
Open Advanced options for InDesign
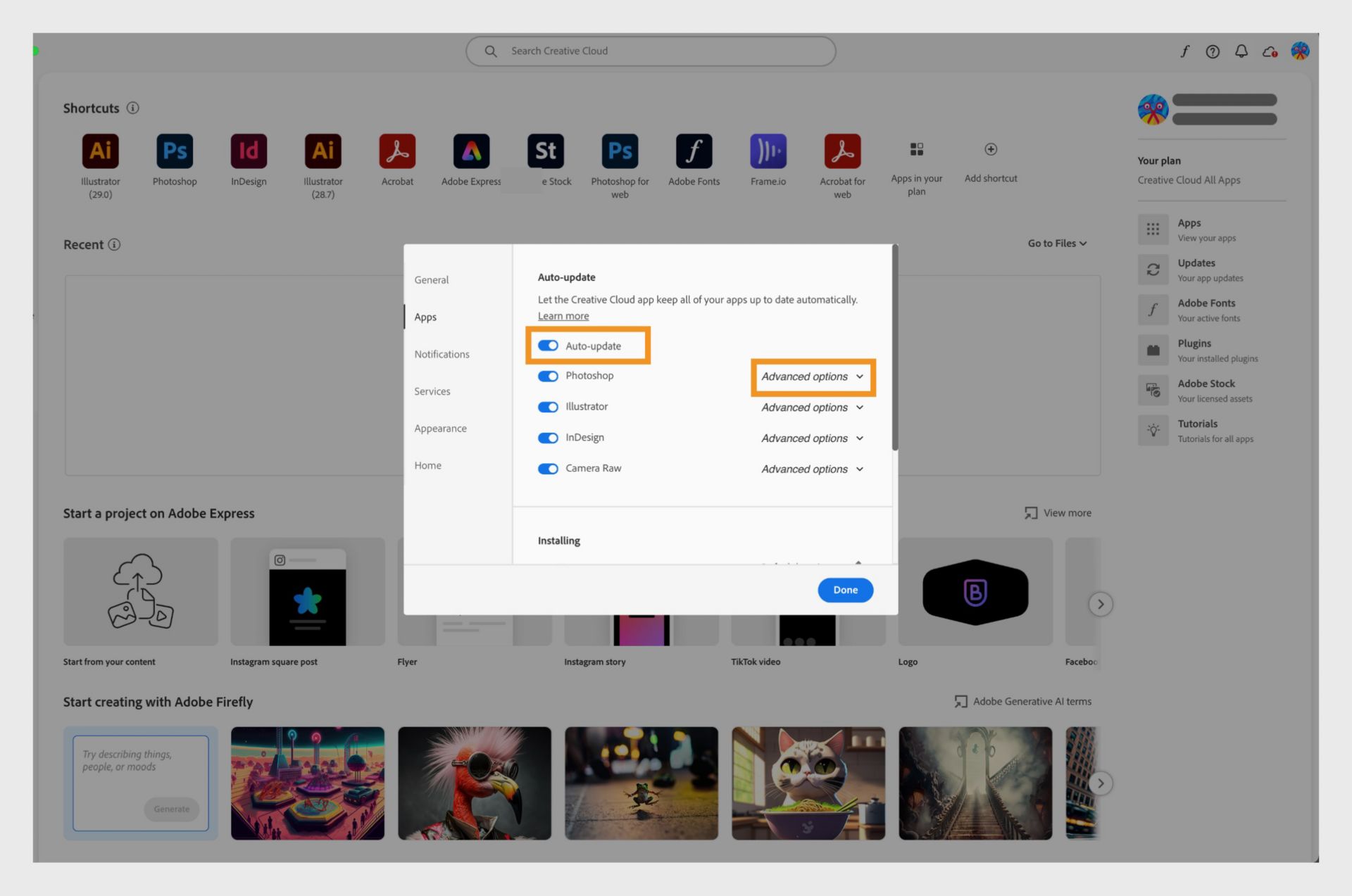(811, 438)
